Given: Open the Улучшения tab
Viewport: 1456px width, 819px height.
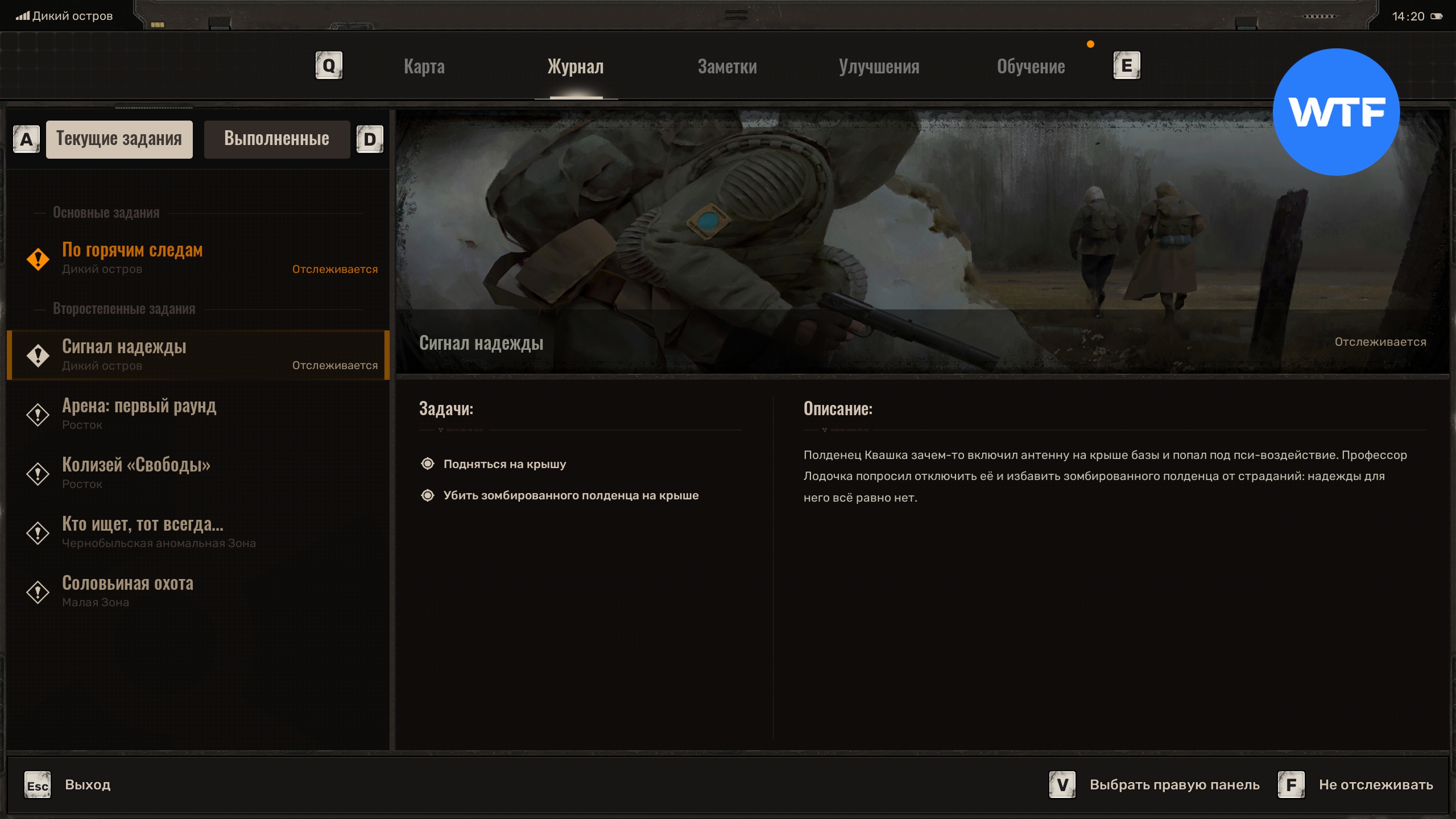Looking at the screenshot, I should (x=879, y=67).
